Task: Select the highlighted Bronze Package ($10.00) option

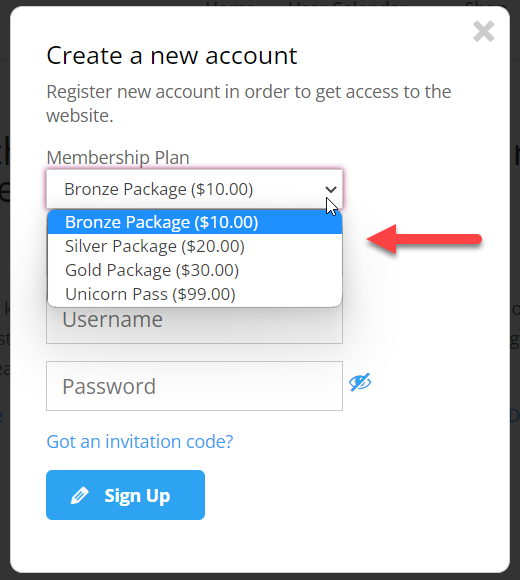Action: [195, 222]
